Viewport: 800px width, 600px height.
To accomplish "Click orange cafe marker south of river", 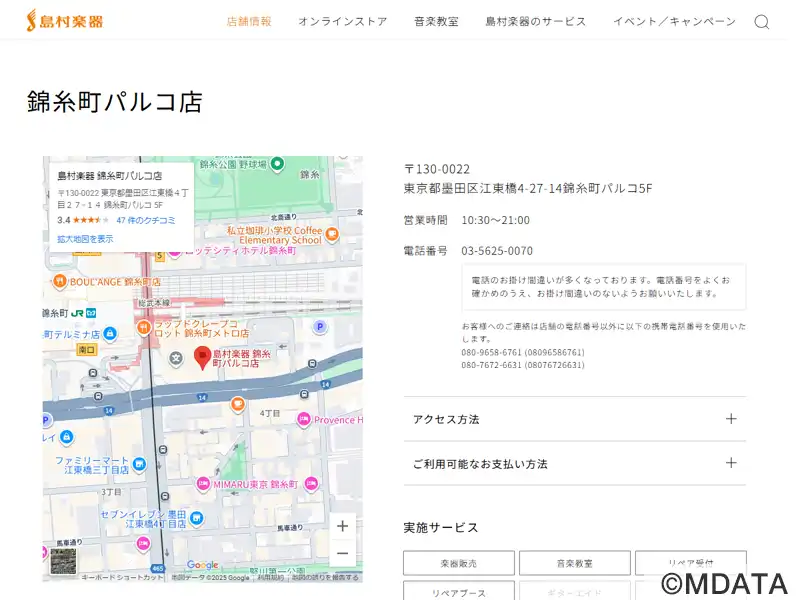I will point(237,405).
